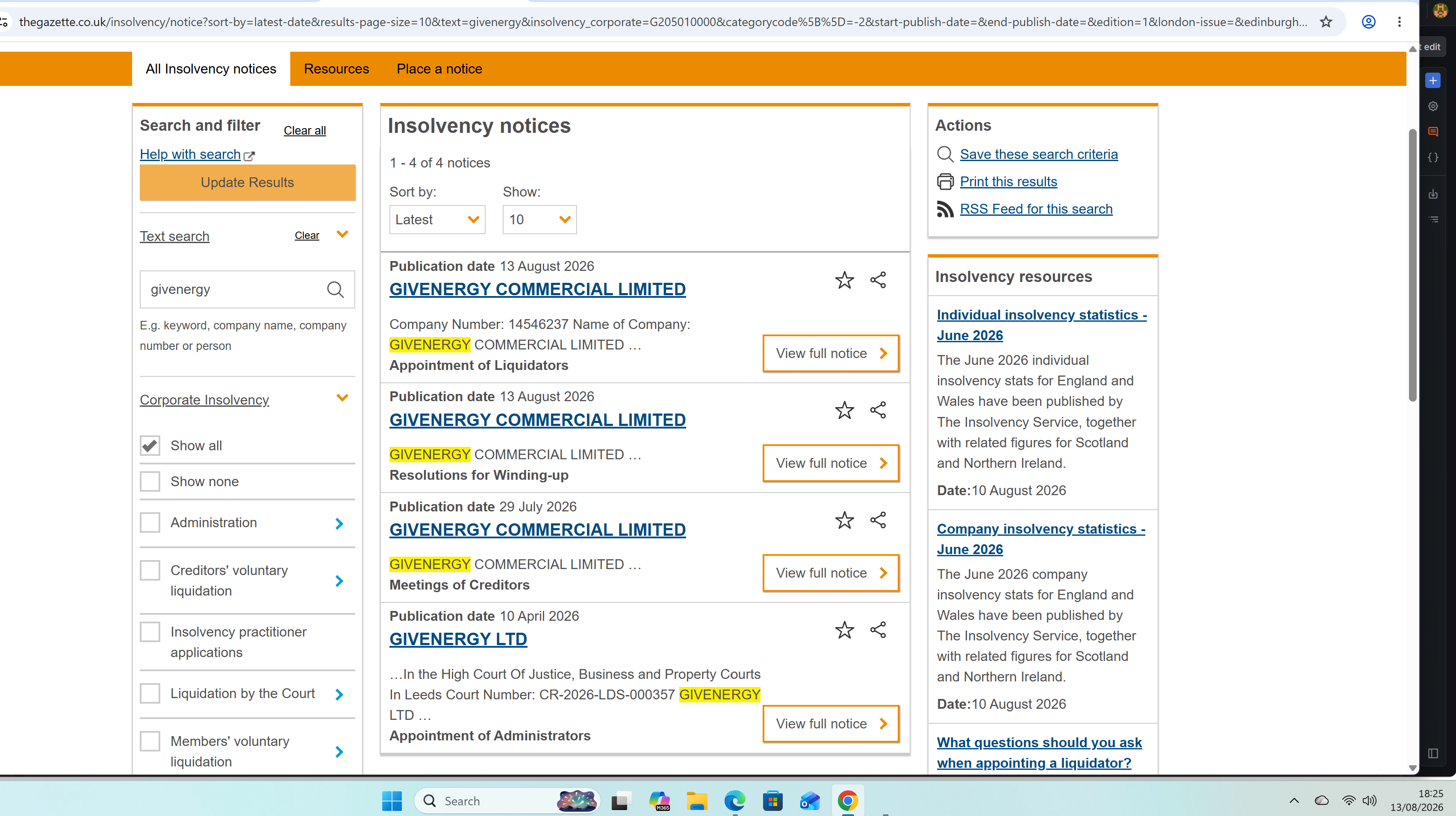Open the Chrome profile icon

pos(1368,22)
